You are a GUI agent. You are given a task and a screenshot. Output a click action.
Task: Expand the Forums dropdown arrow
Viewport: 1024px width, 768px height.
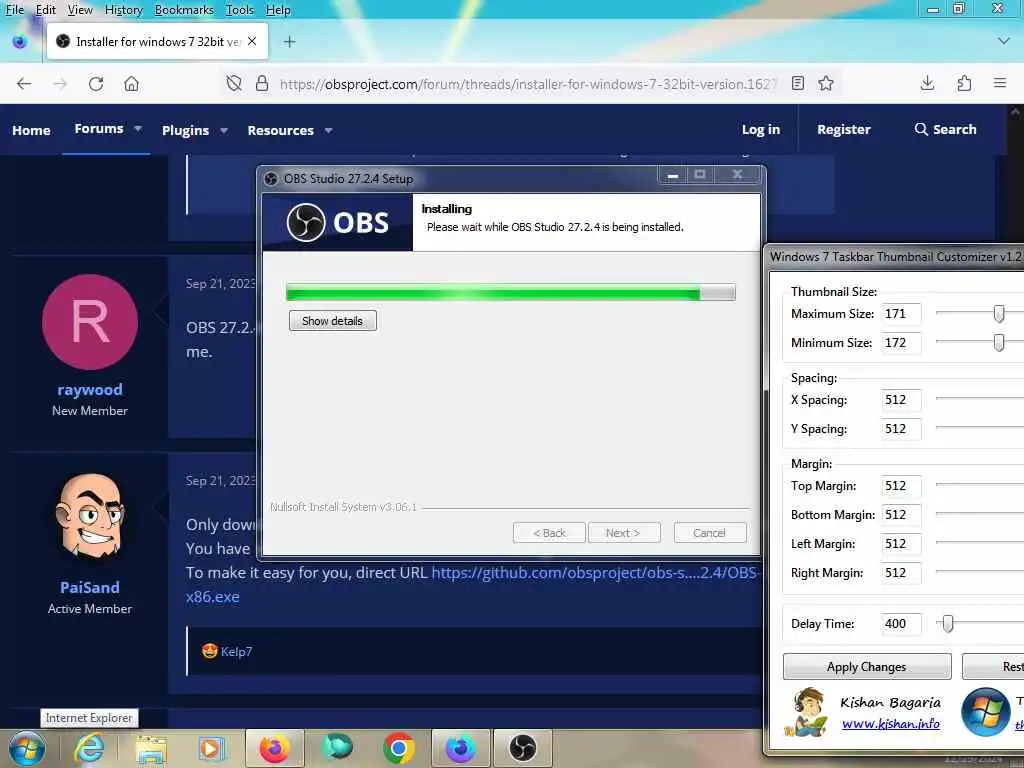(x=138, y=129)
